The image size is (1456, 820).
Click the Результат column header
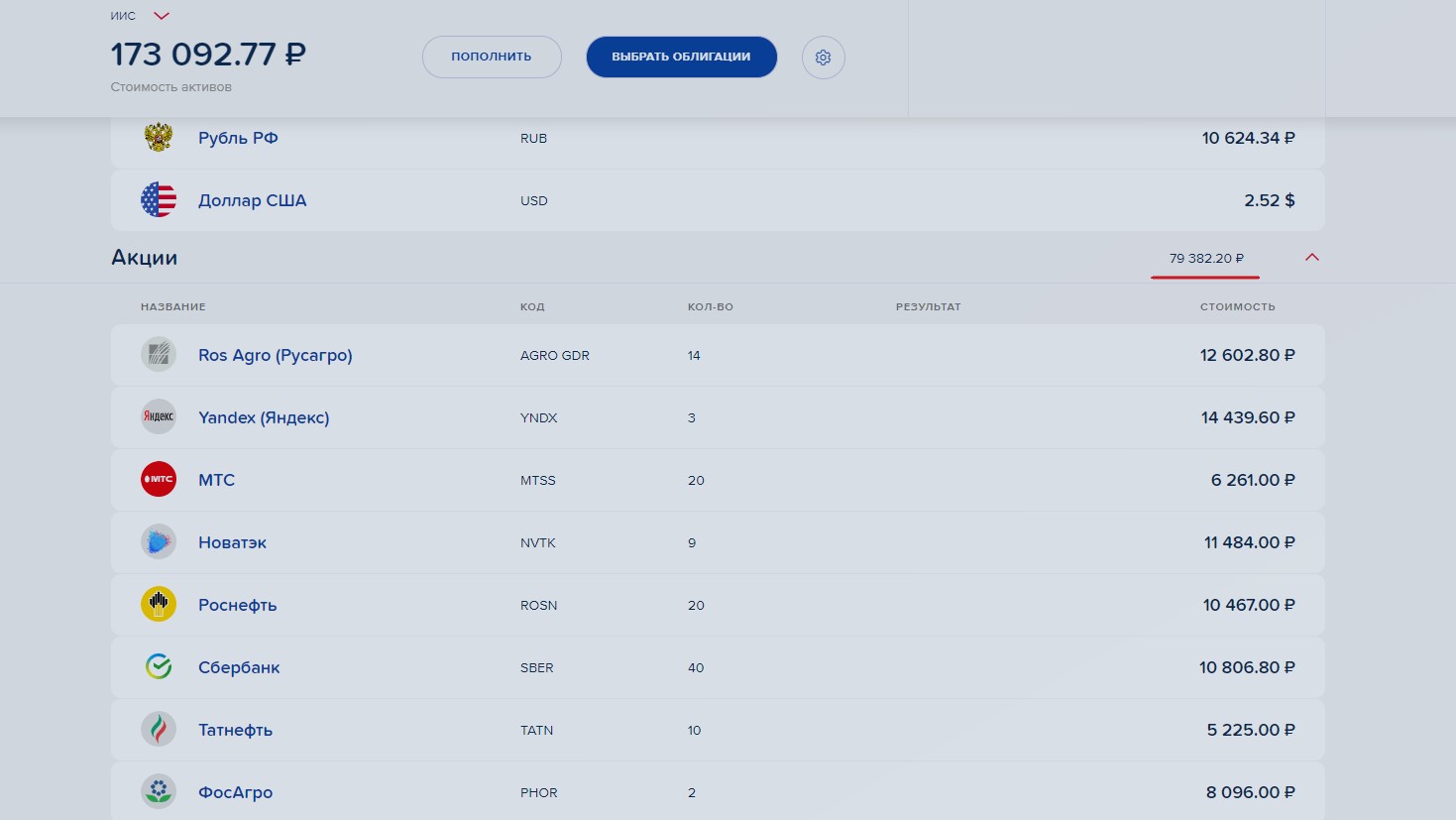929,306
